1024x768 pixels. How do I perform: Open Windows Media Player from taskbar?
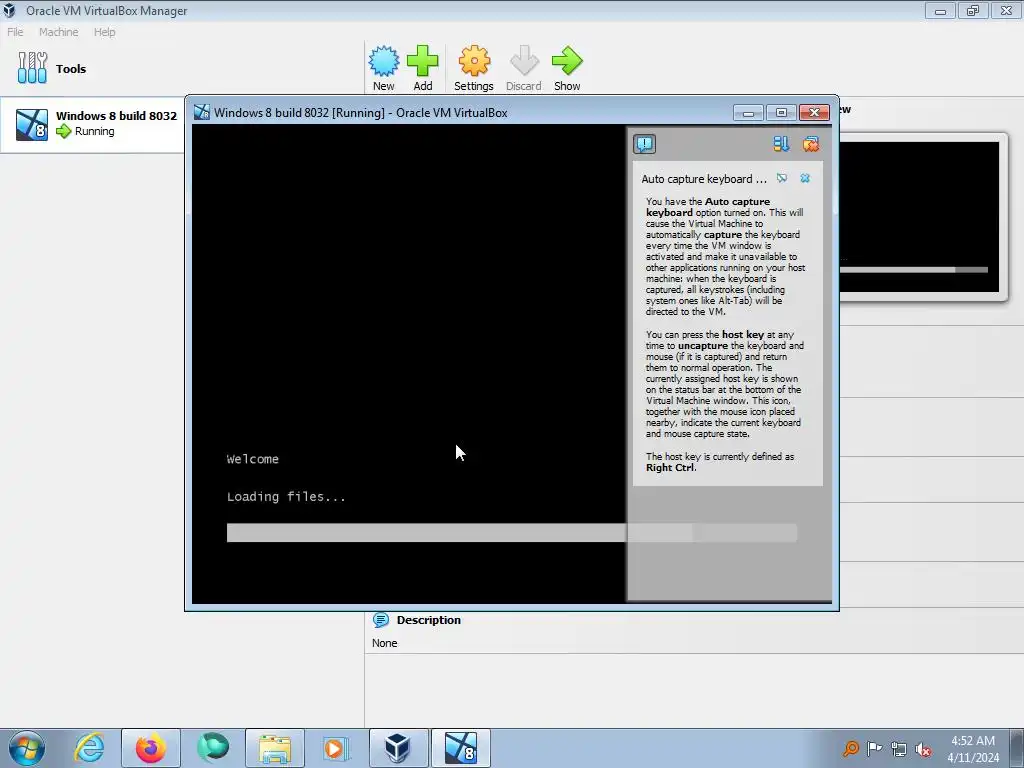pyautogui.click(x=336, y=748)
